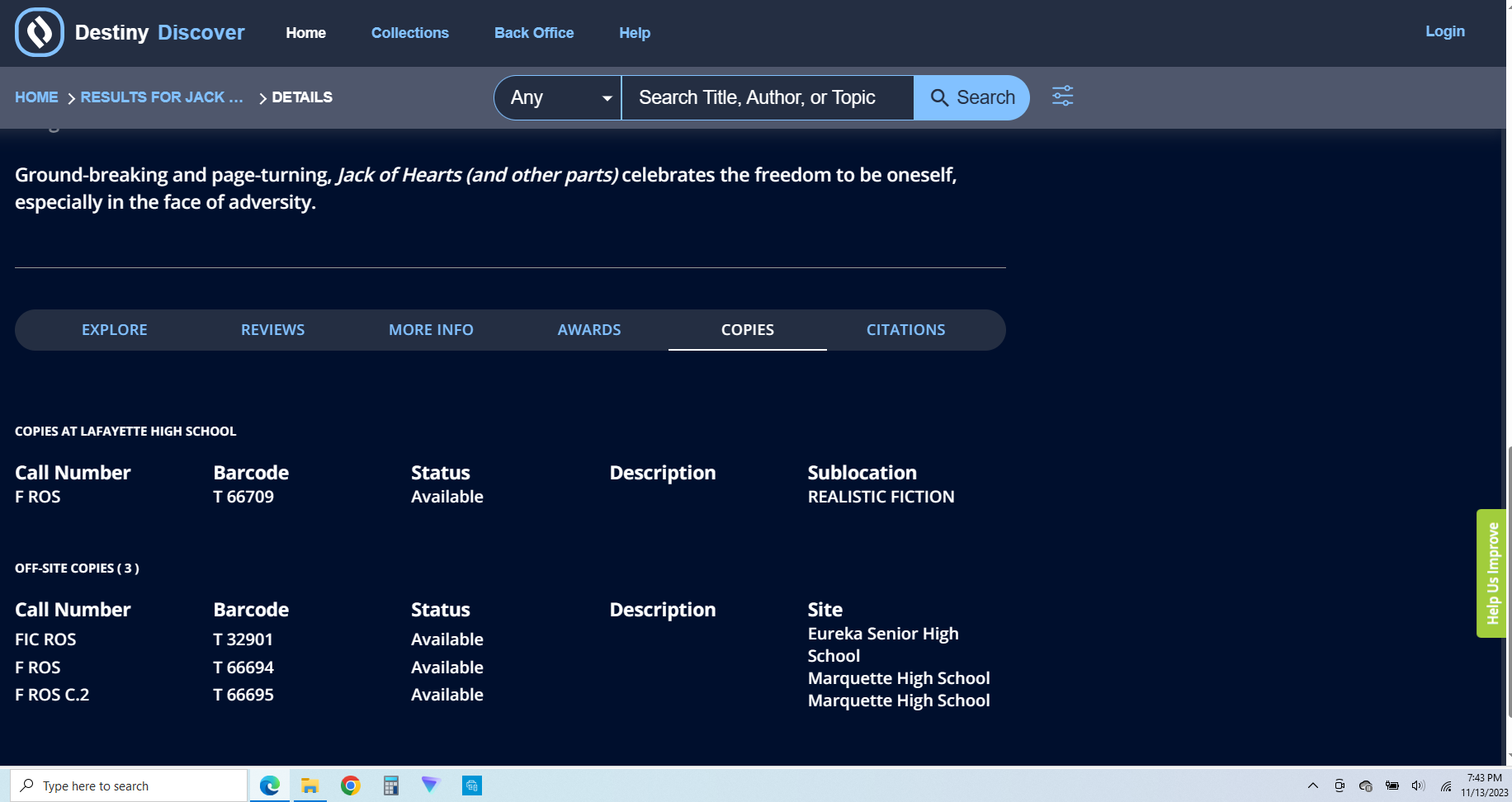Click REALISTIC FICTION sublocation text
Viewport: 1512px width, 802px height.
point(881,497)
